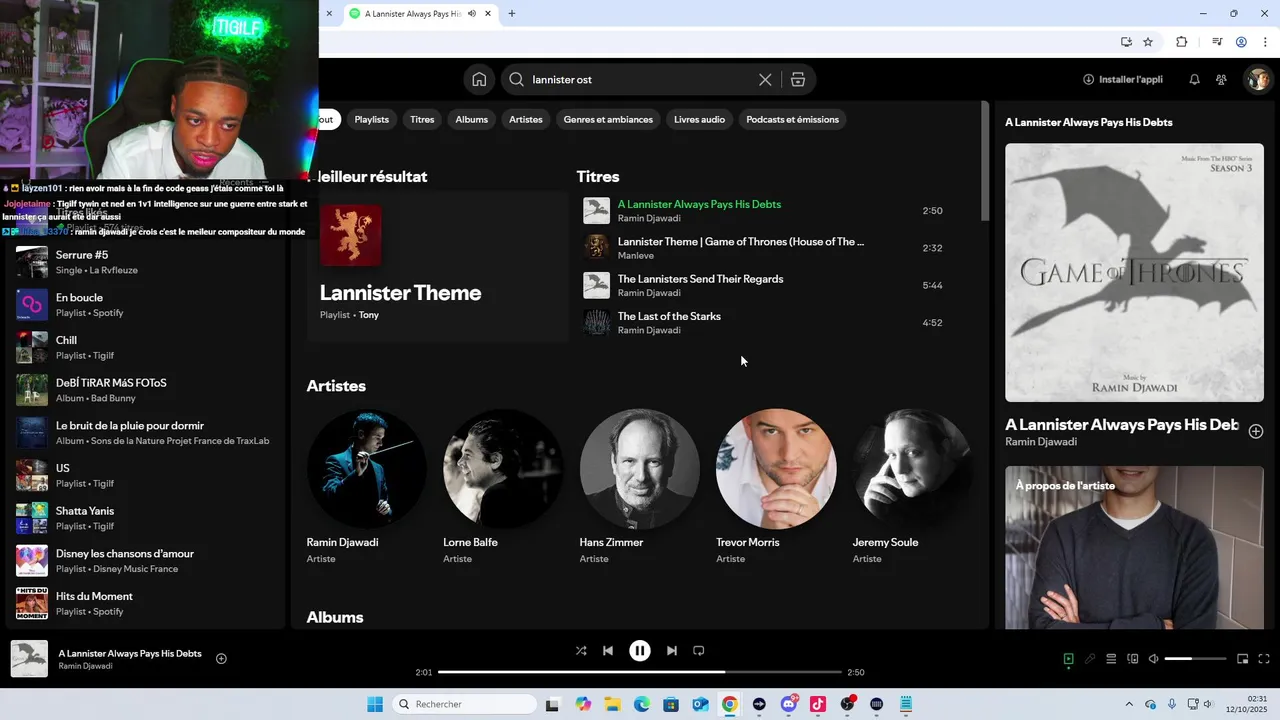The width and height of the screenshot is (1280, 720).
Task: Skip to next track
Action: [x=672, y=650]
